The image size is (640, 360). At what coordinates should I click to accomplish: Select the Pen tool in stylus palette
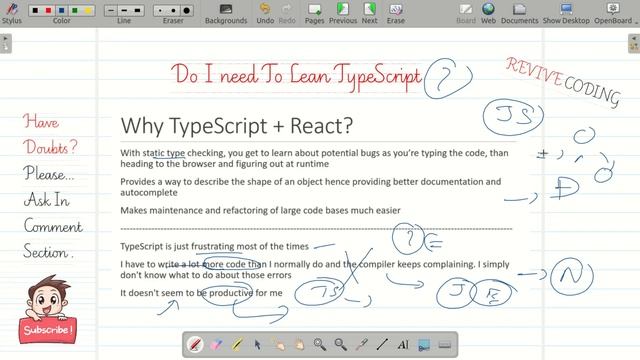pos(195,344)
